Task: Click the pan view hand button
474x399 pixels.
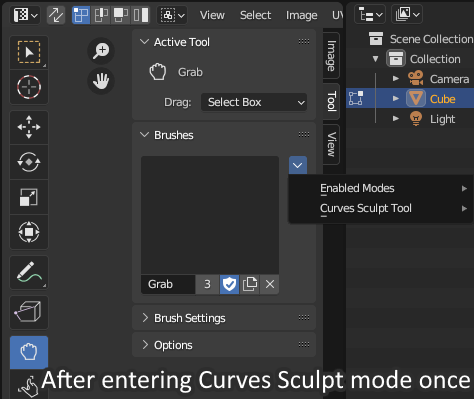Action: point(101,81)
